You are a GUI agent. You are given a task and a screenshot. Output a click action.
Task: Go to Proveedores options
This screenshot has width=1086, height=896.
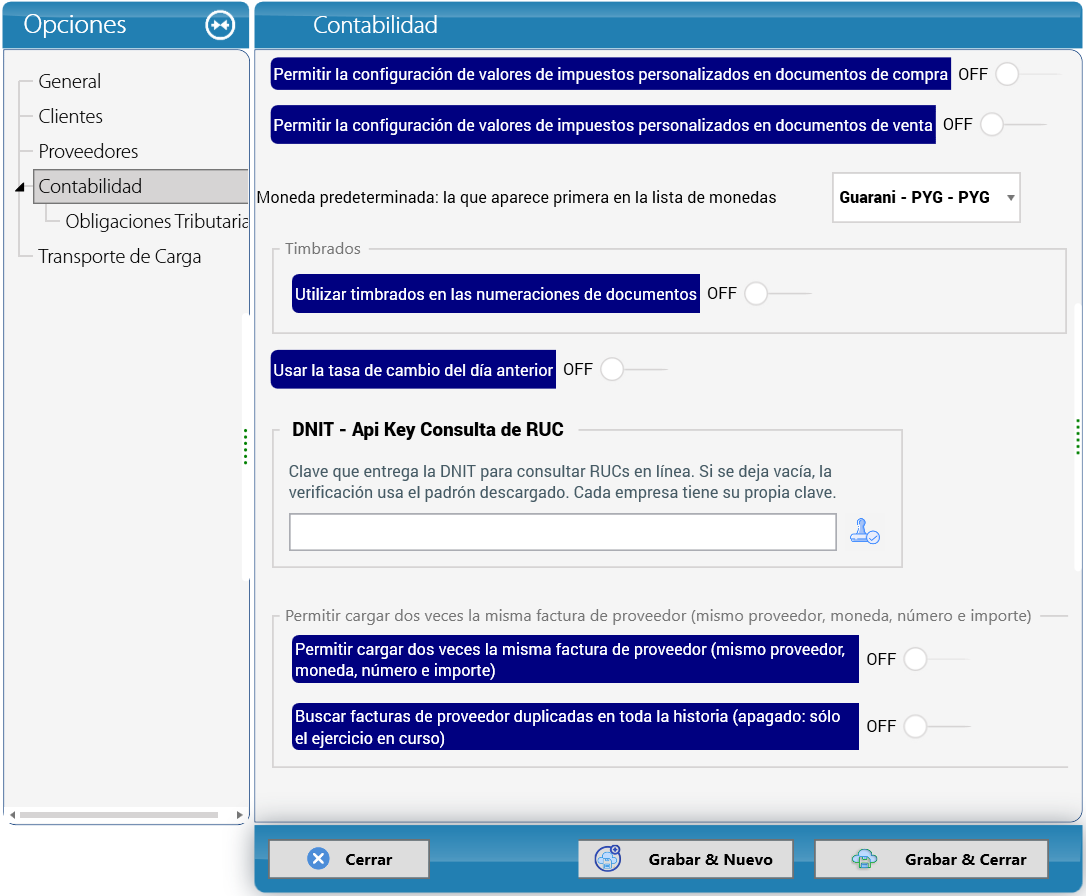tap(88, 152)
